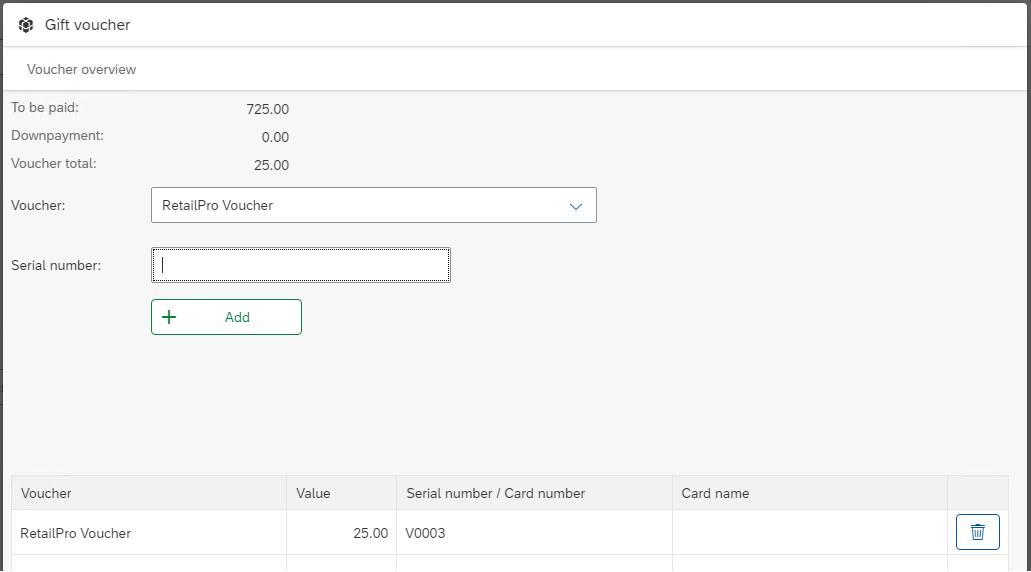Click the Gift voucher cube icon in the title bar
Screen dimensions: 1031x572
click(x=26, y=25)
